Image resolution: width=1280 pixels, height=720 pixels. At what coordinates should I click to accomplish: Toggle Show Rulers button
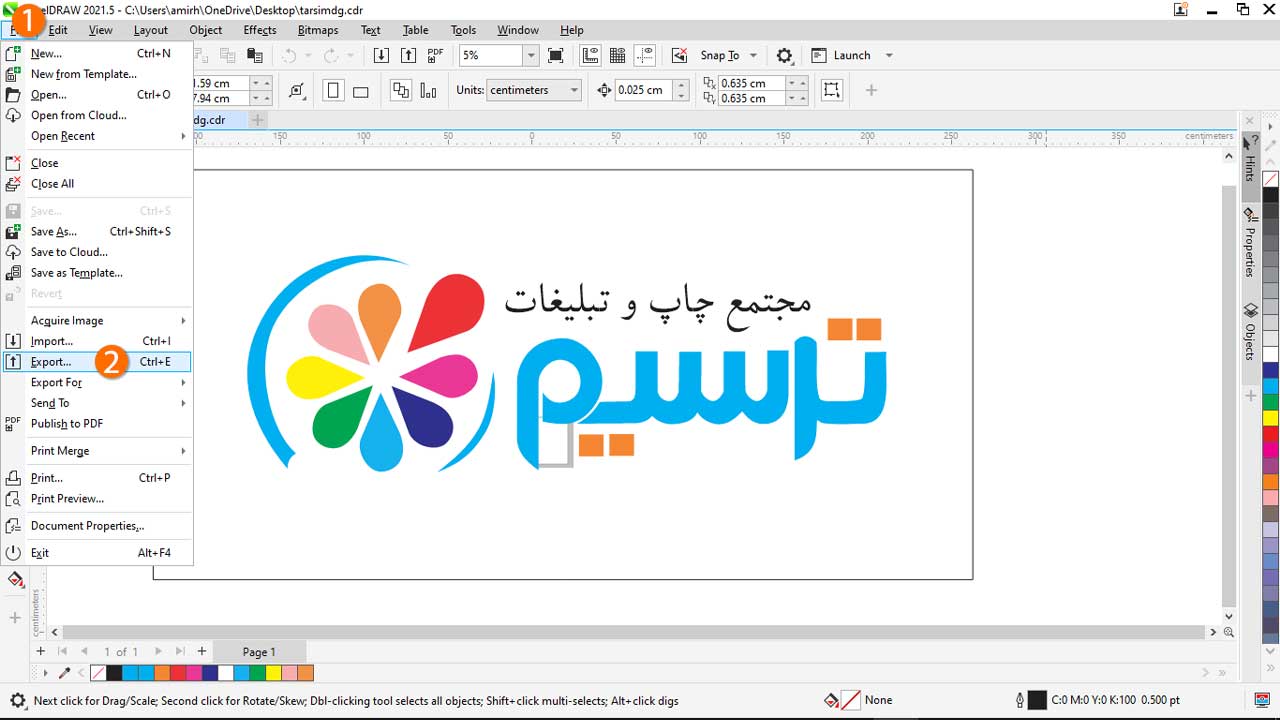[590, 56]
